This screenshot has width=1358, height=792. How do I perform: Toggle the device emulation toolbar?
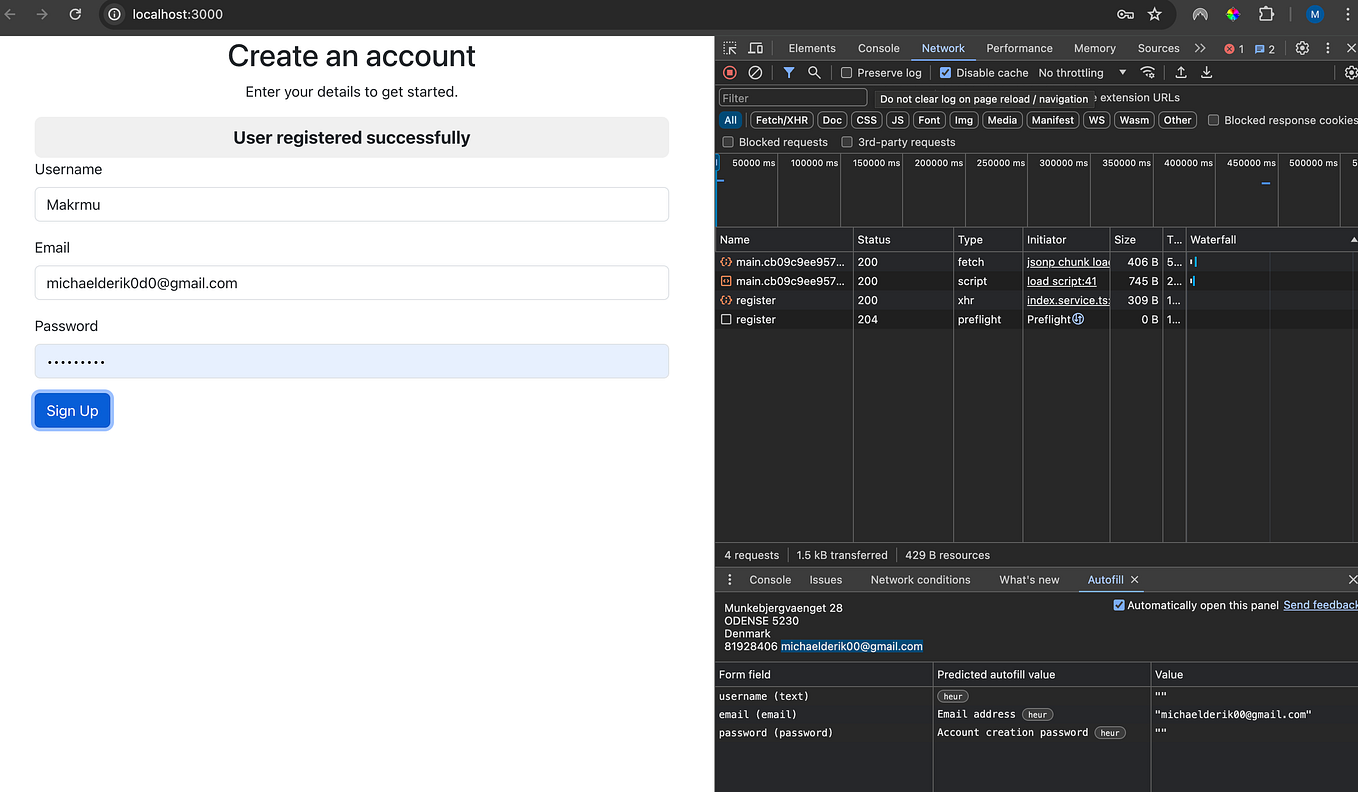click(x=755, y=47)
